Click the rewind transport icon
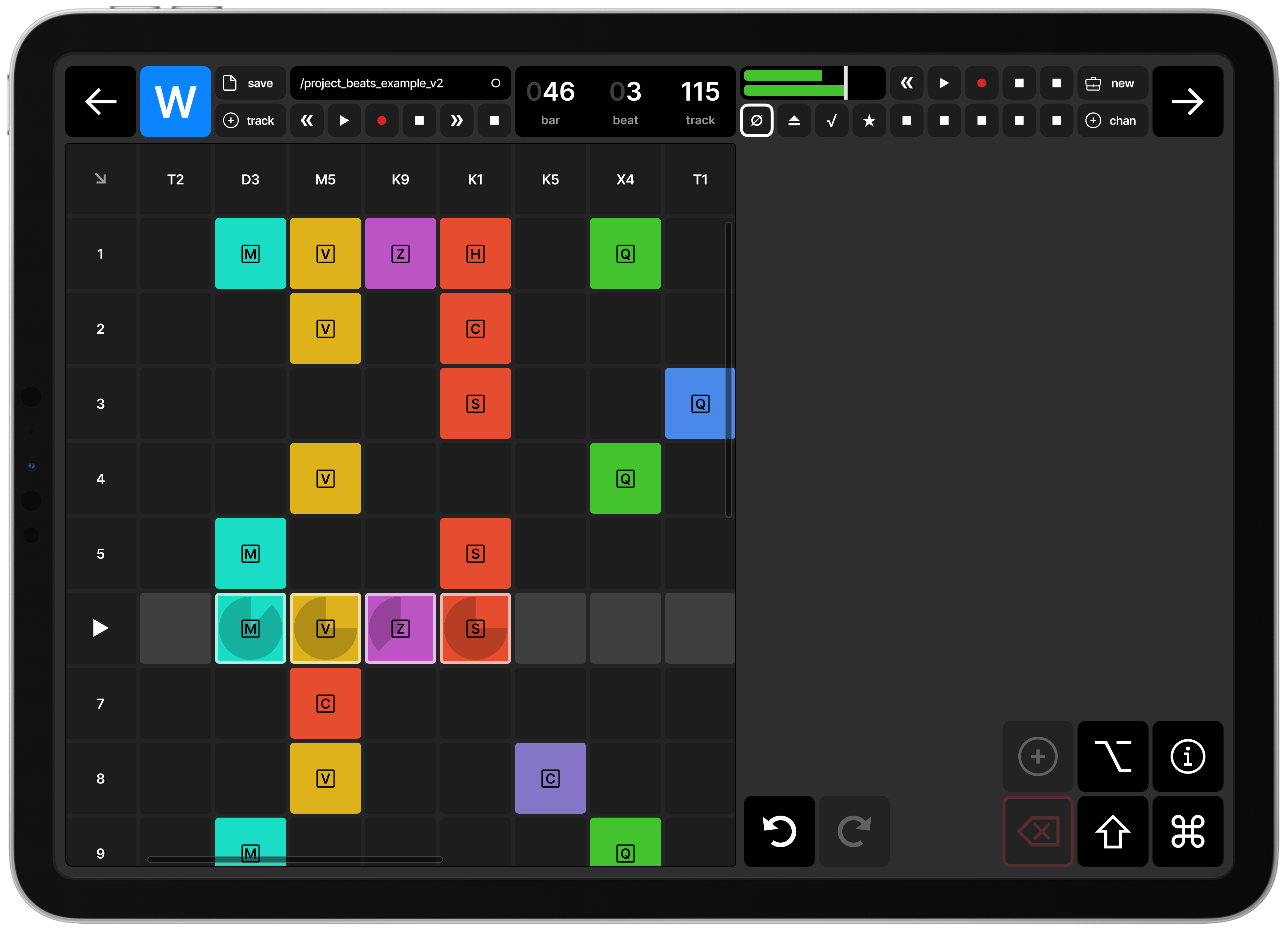 click(307, 120)
